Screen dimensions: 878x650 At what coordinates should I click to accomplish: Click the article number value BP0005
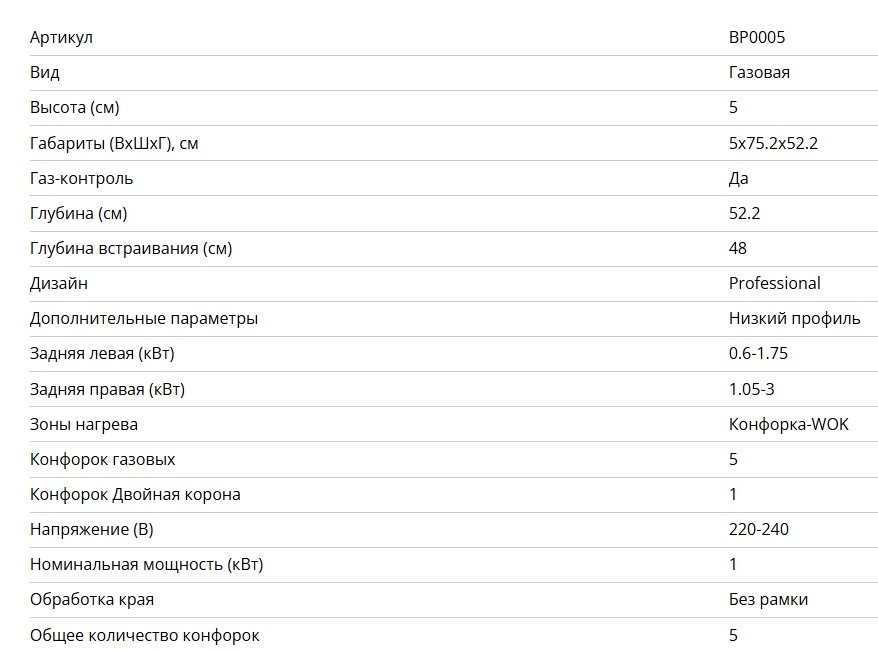[756, 38]
